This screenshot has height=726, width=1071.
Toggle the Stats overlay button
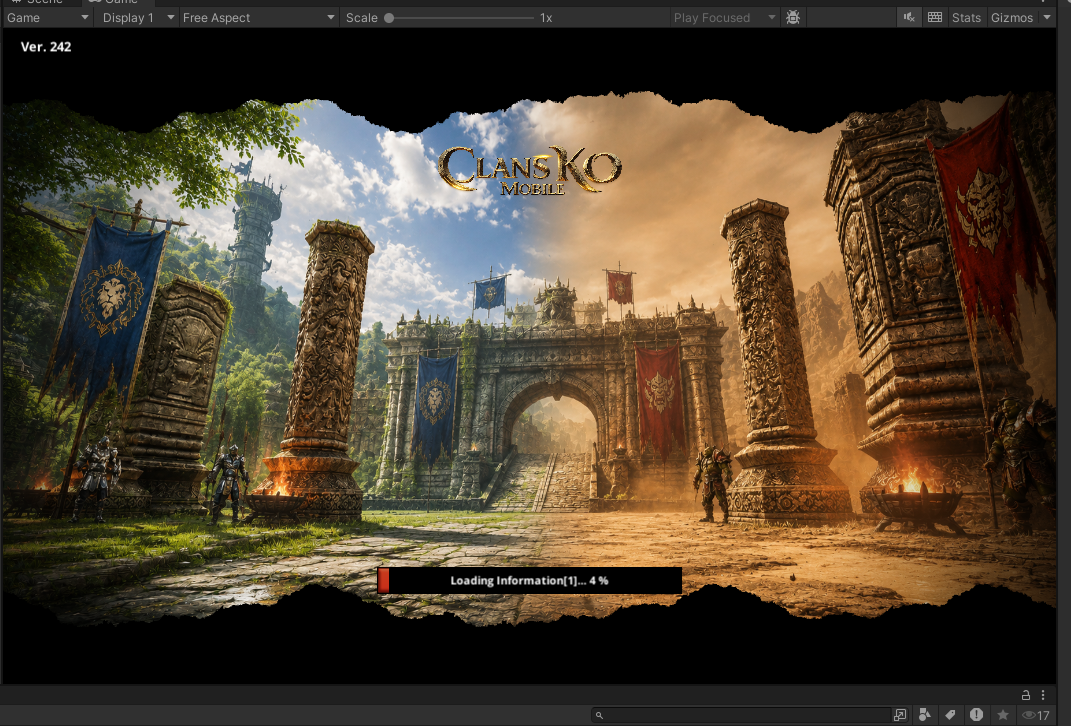pyautogui.click(x=966, y=18)
